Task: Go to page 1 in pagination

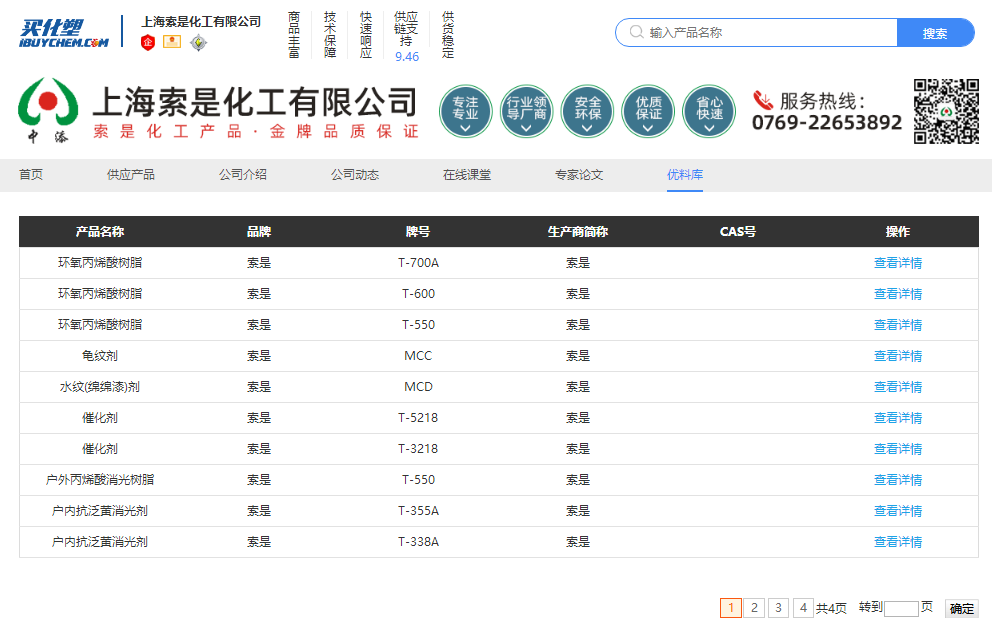Action: point(731,608)
